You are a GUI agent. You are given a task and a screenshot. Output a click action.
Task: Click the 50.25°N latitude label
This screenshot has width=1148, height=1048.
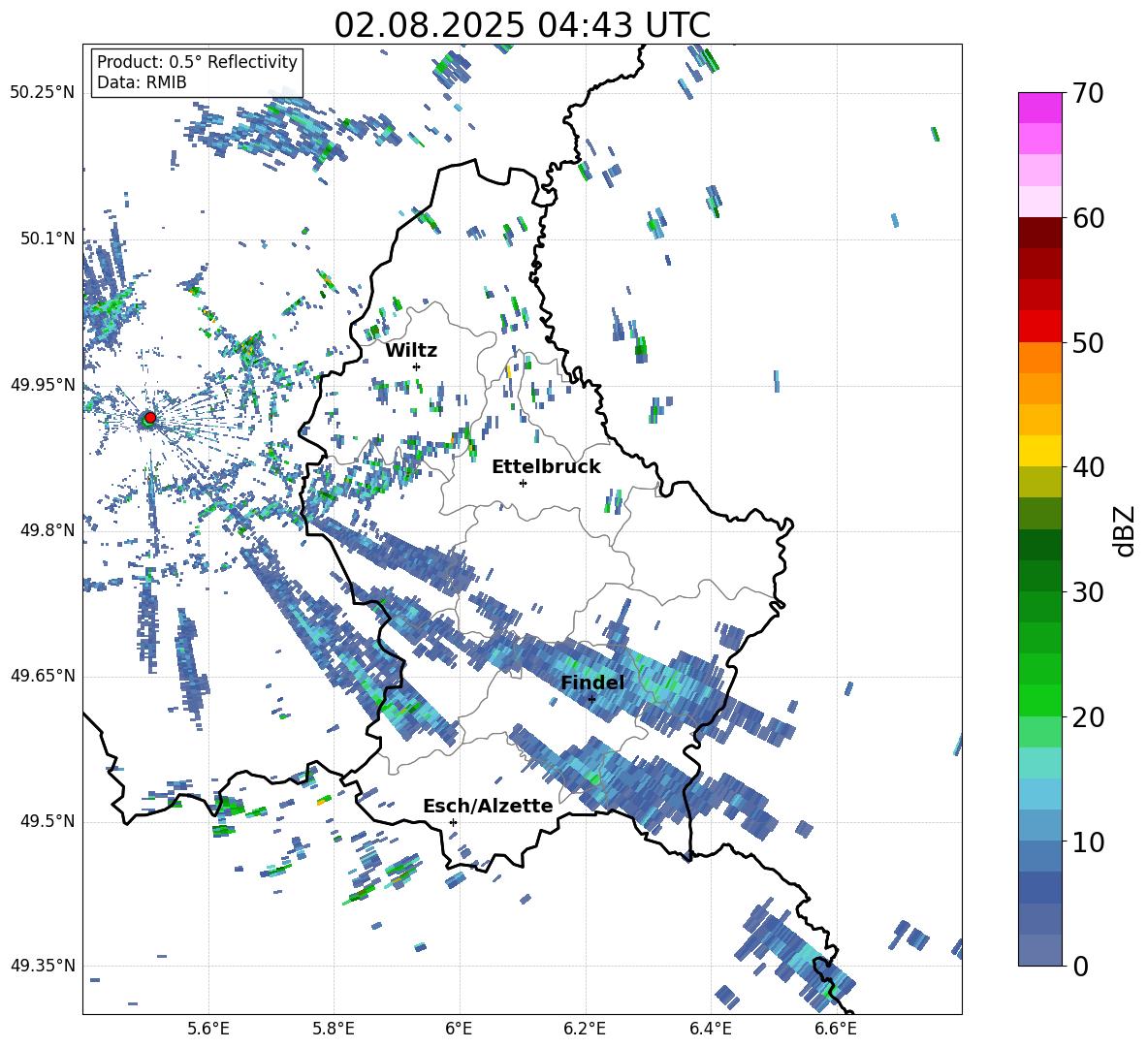(42, 93)
